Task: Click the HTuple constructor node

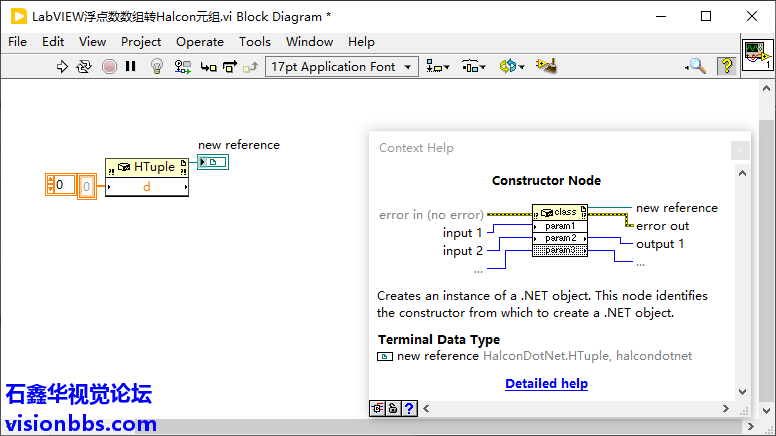Action: (x=146, y=168)
